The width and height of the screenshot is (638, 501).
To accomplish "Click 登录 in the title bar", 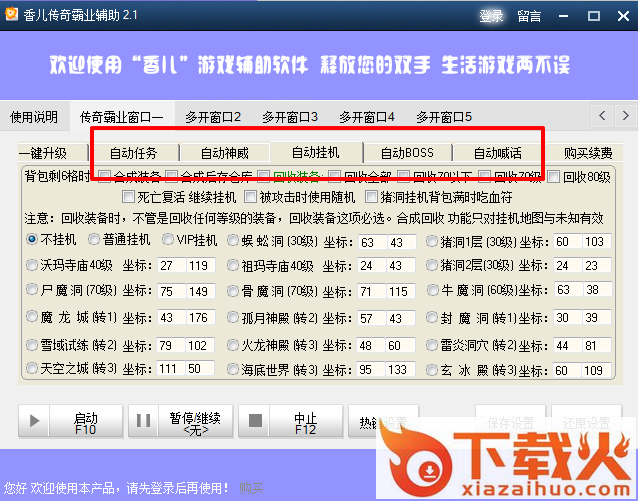I will tap(490, 16).
